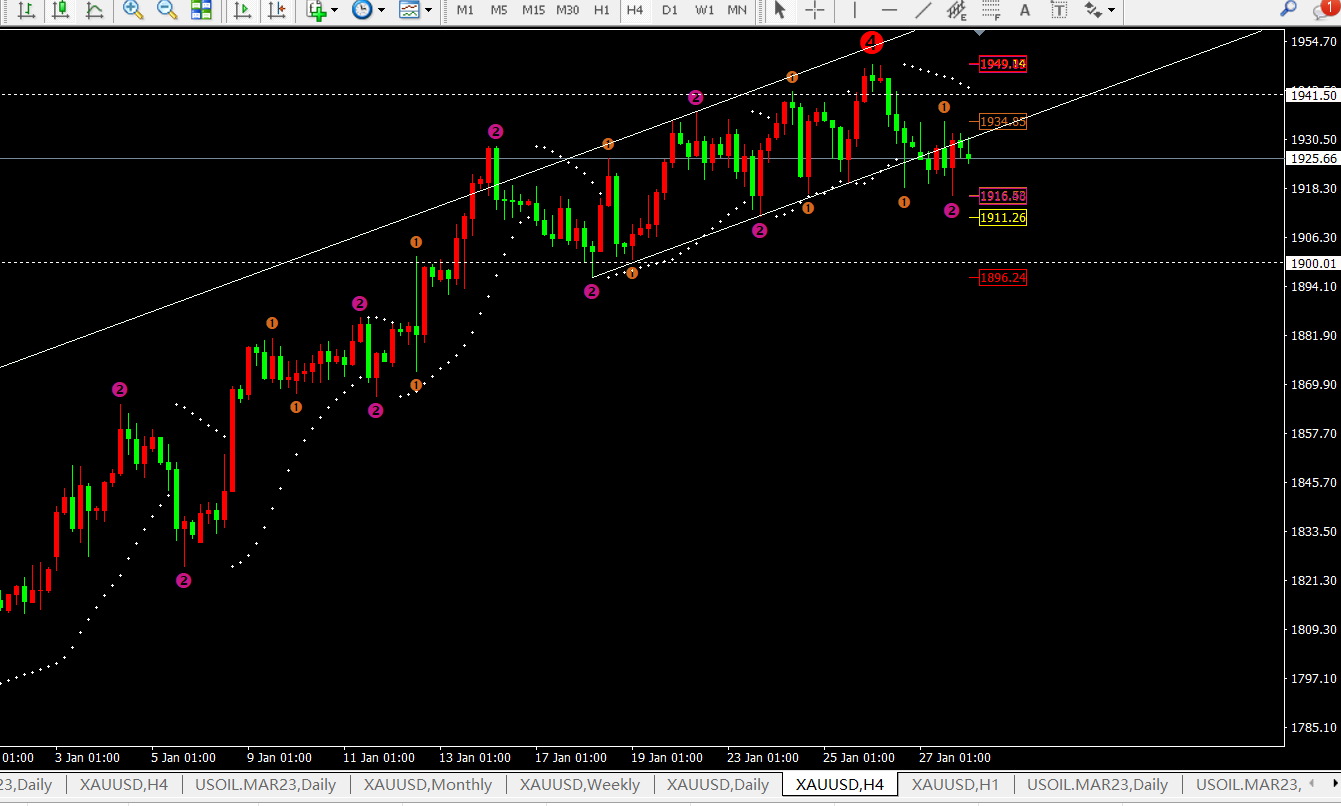Click the 1949.14 price level label

(x=1003, y=64)
